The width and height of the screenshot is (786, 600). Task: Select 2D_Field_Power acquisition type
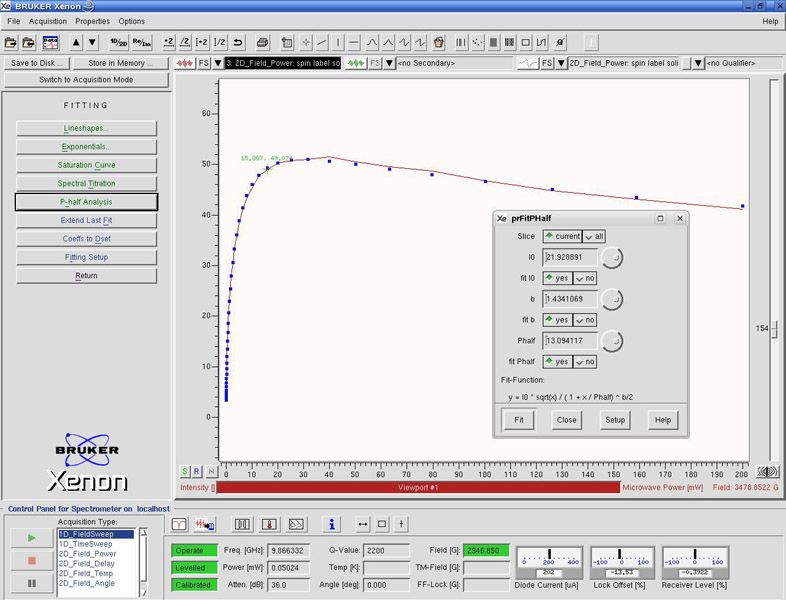coord(87,554)
